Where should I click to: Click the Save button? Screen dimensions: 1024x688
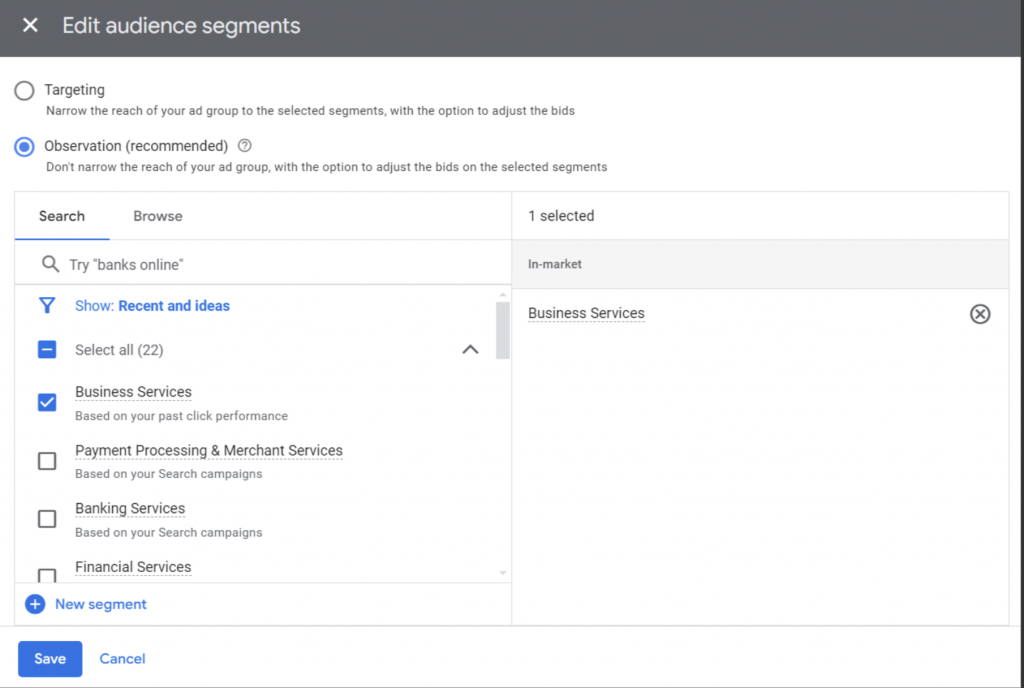point(50,659)
